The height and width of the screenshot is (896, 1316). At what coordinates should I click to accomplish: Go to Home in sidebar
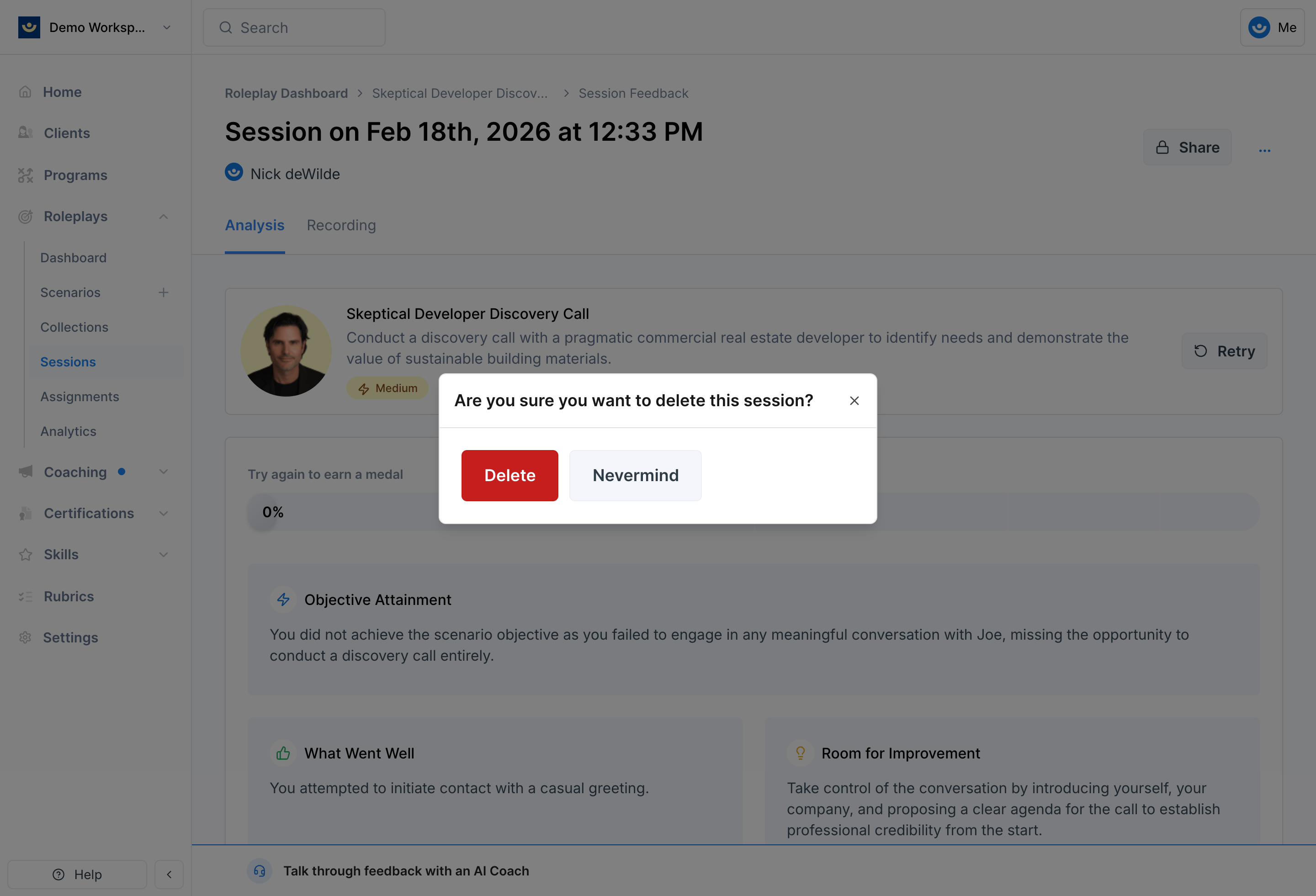[x=62, y=92]
